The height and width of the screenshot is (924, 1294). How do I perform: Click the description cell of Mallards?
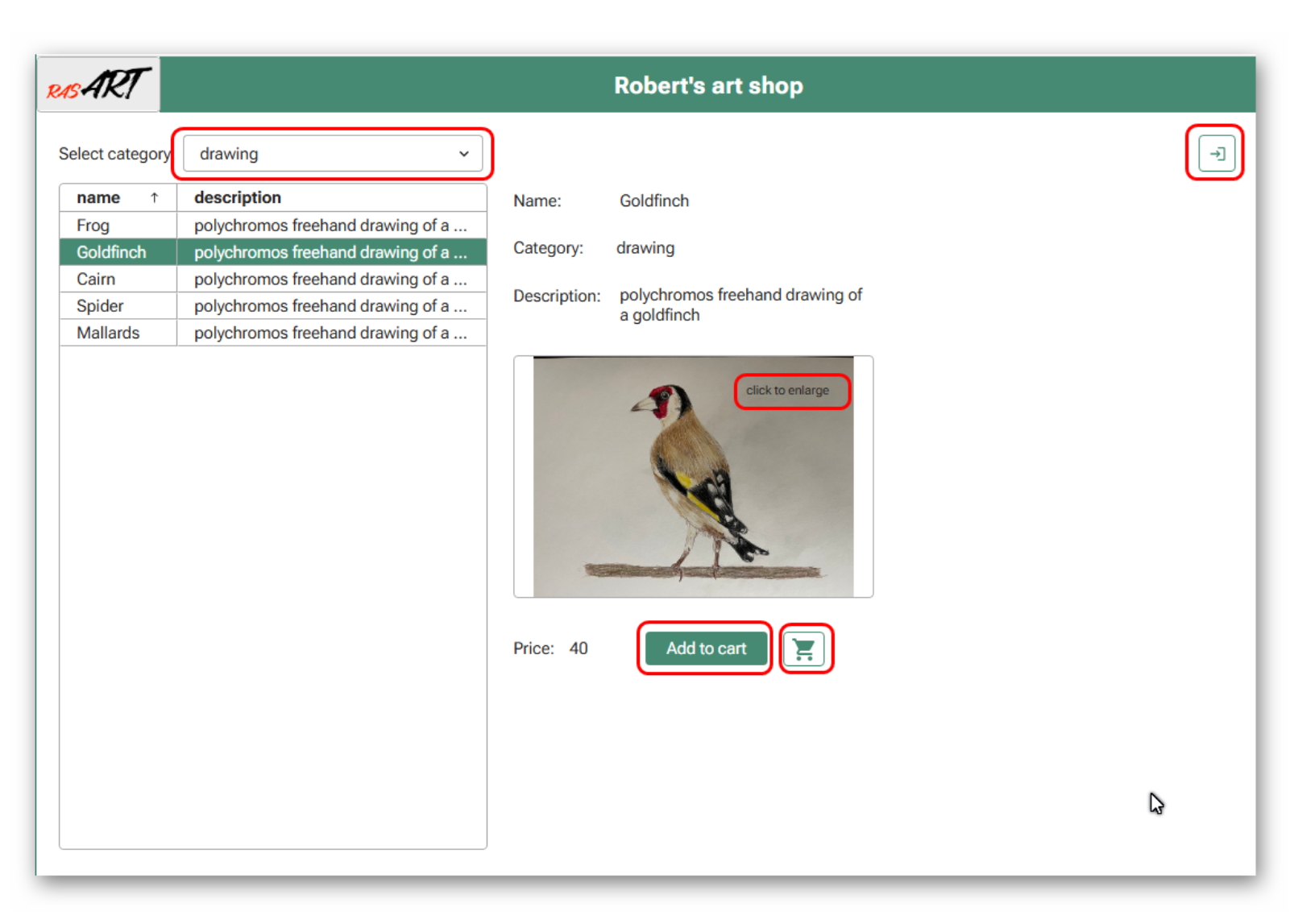(x=331, y=333)
